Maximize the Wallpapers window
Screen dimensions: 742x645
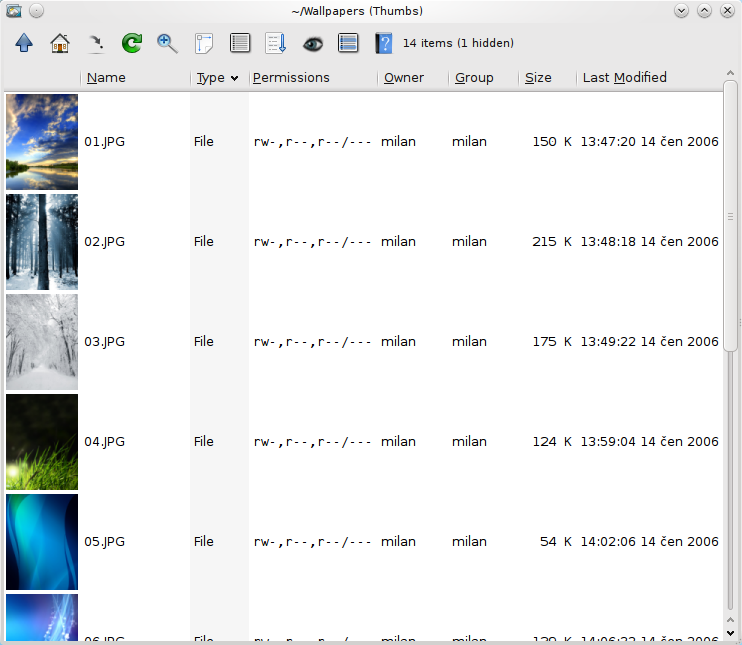pos(704,10)
